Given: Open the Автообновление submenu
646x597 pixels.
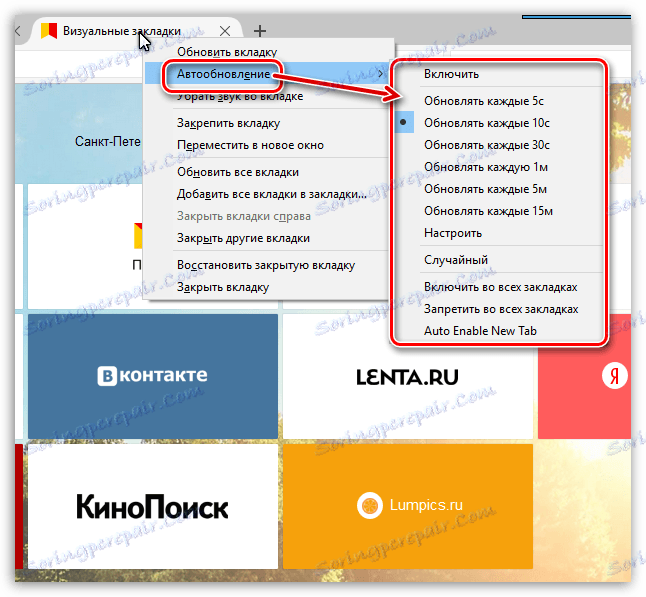Looking at the screenshot, I should [267, 74].
